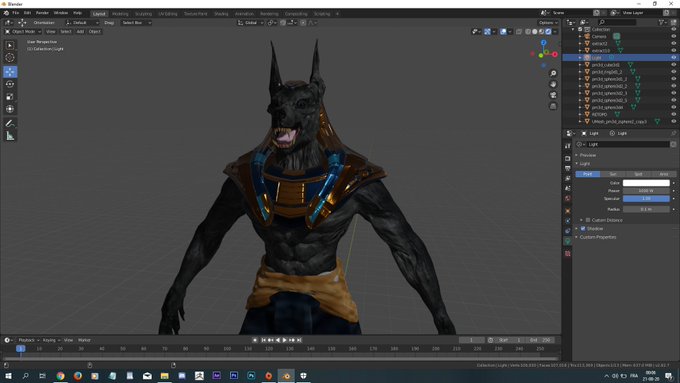Click the Windows Start button
The image size is (680, 383).
8,376
